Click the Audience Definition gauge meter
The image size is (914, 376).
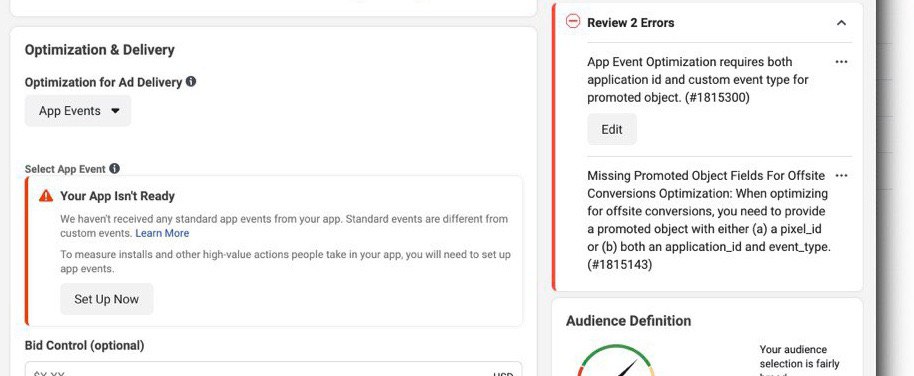617,360
